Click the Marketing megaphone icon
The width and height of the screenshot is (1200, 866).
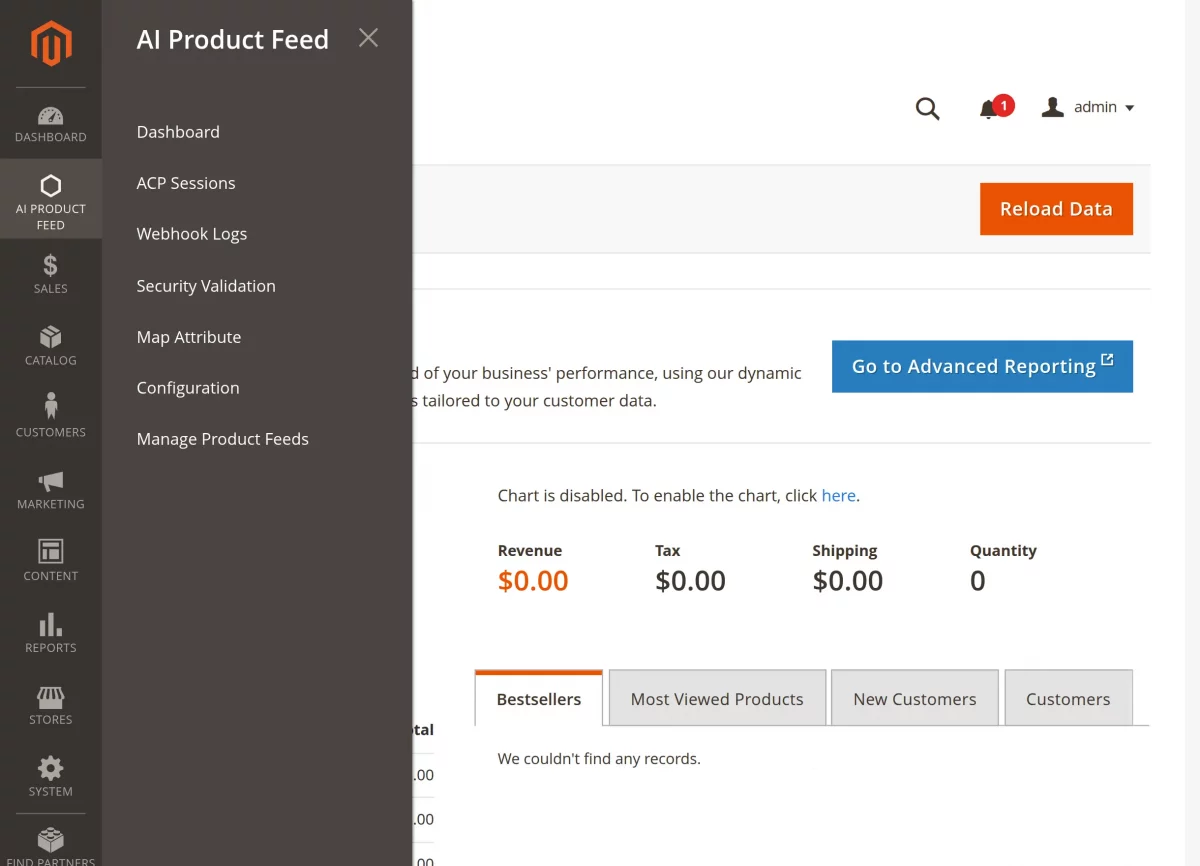pyautogui.click(x=50, y=487)
